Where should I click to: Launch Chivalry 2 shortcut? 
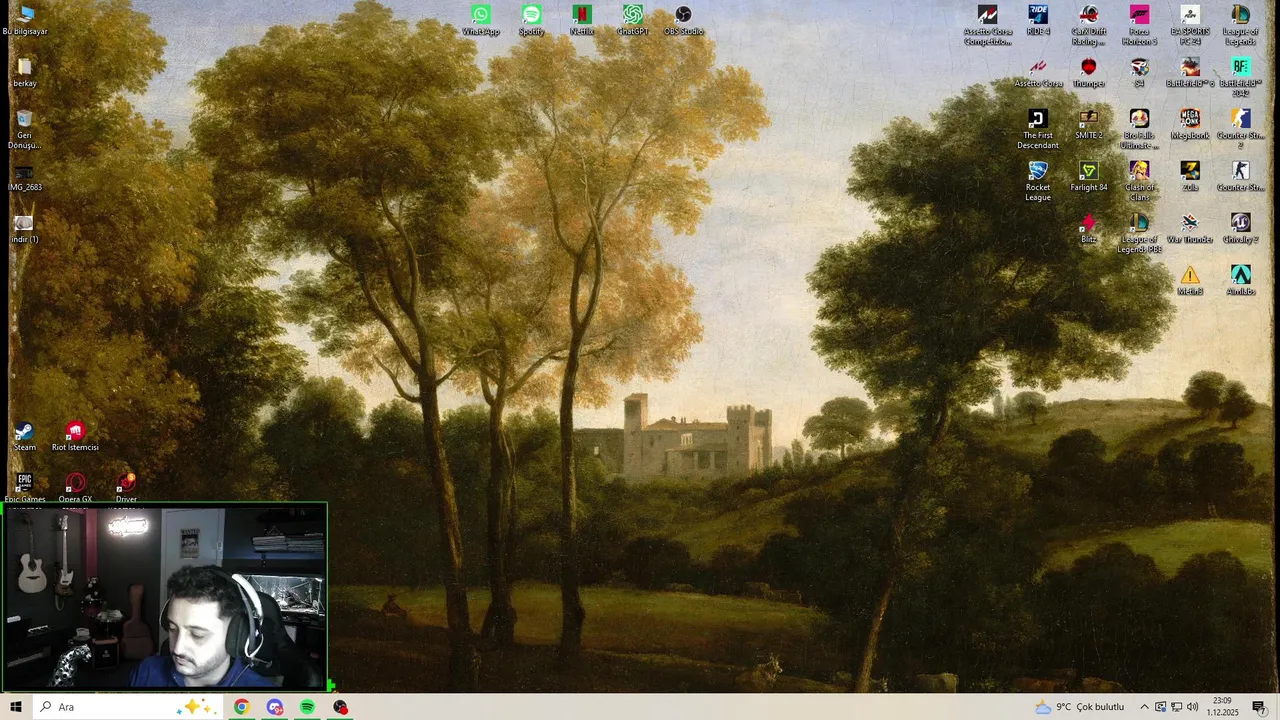[1240, 229]
